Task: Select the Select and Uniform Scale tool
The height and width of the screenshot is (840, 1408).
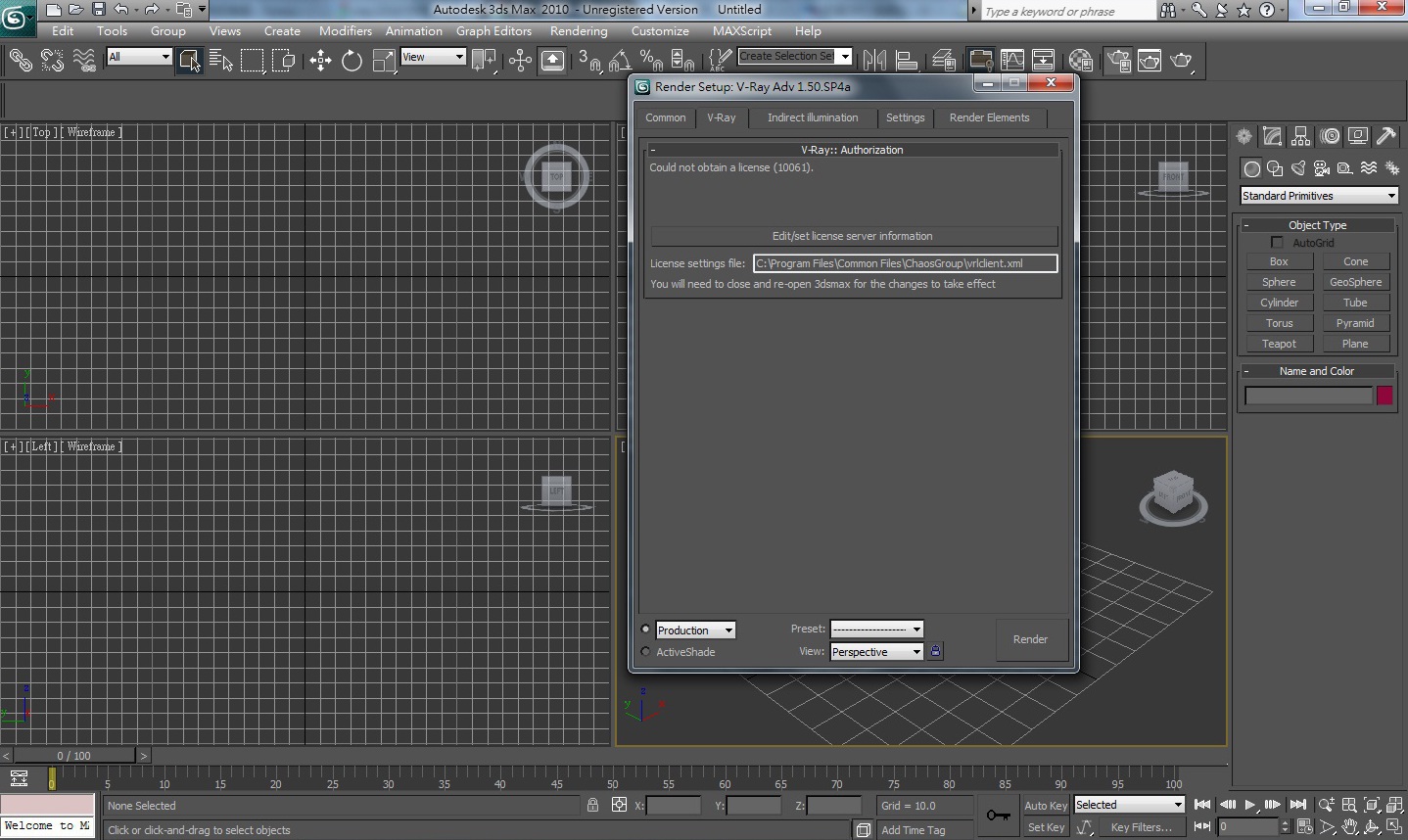Action: pos(384,61)
